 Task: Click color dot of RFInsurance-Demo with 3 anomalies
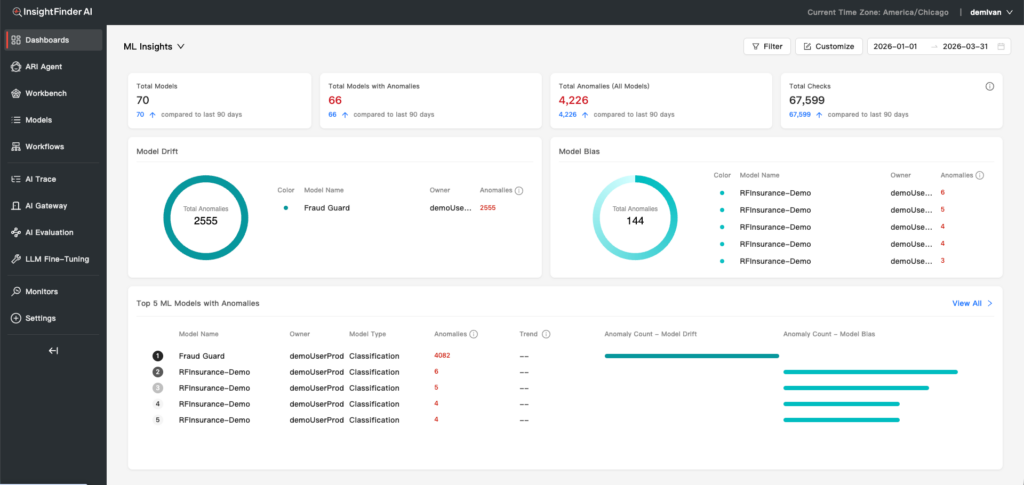[x=722, y=261]
